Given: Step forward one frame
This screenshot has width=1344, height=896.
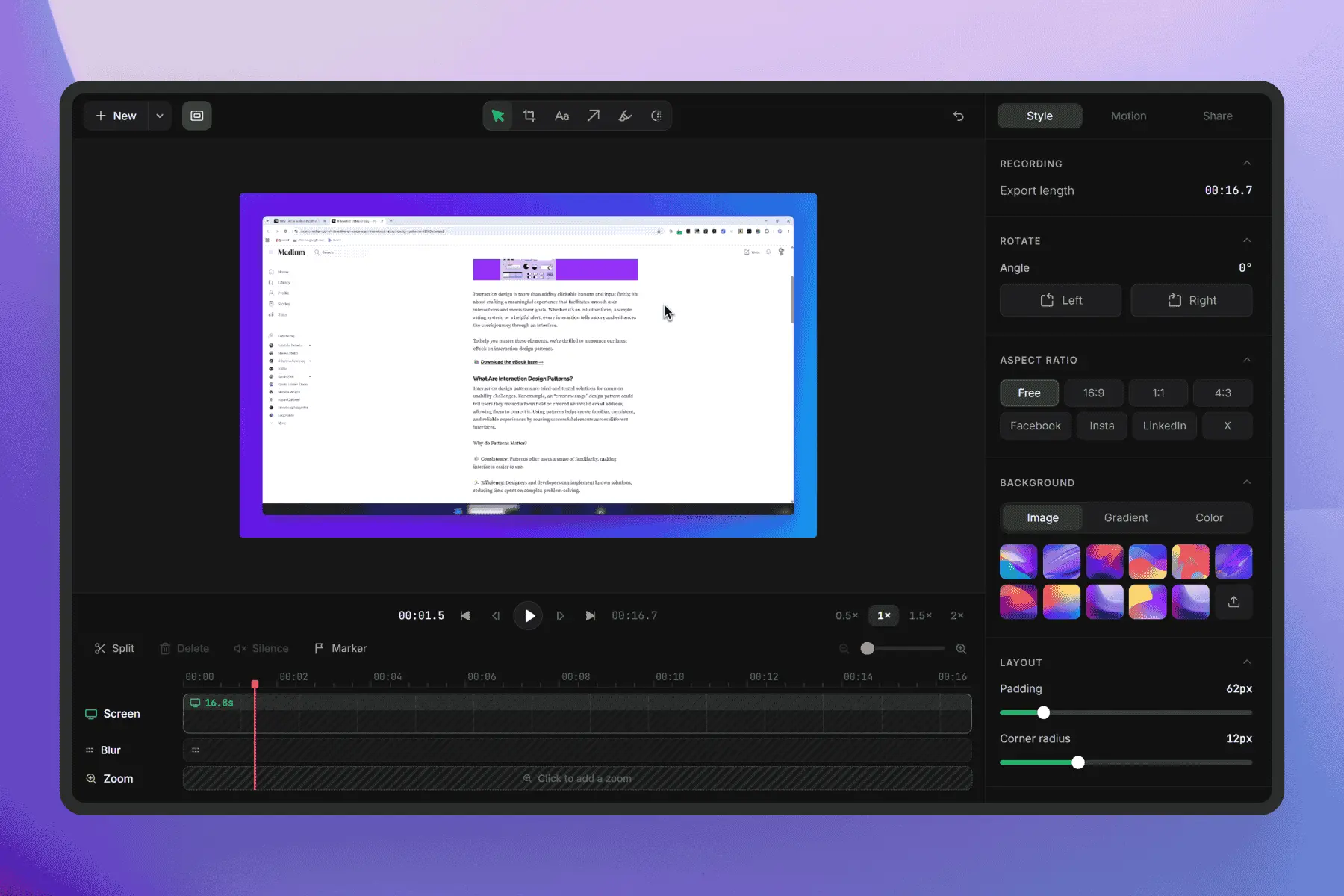Looking at the screenshot, I should pyautogui.click(x=560, y=615).
